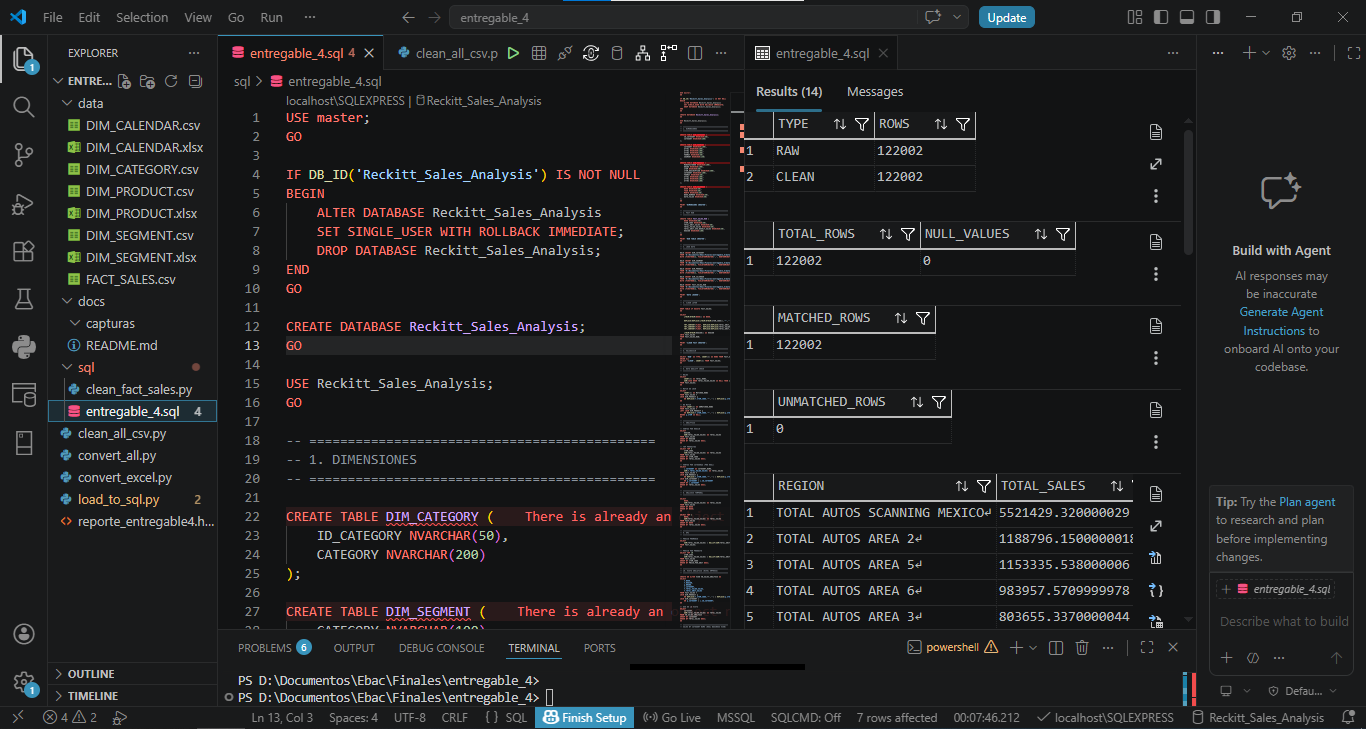
Task: Collapse the data folder in Explorer
Action: pyautogui.click(x=67, y=103)
